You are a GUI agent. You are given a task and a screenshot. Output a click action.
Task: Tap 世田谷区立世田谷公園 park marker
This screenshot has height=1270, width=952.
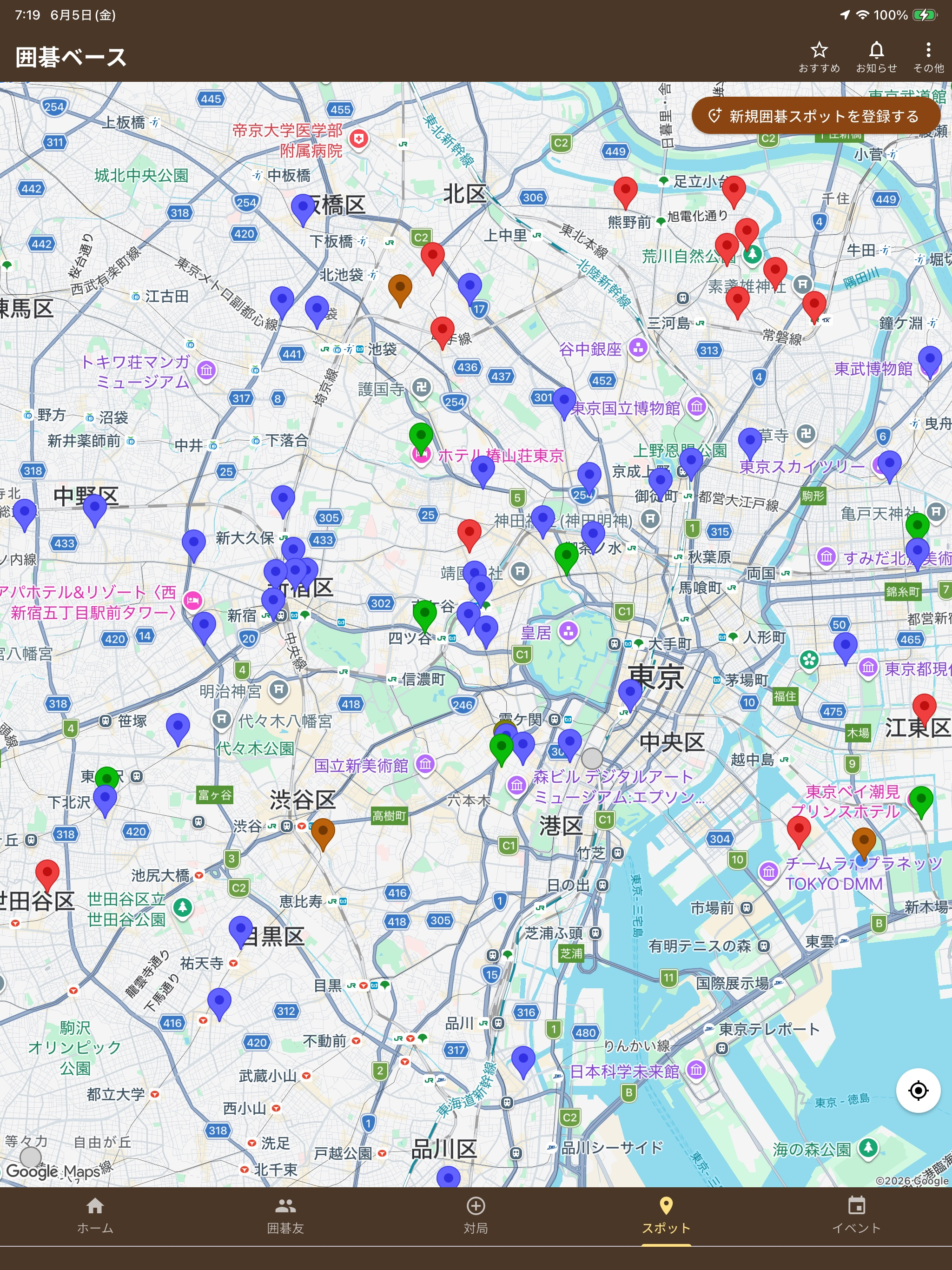[x=183, y=908]
